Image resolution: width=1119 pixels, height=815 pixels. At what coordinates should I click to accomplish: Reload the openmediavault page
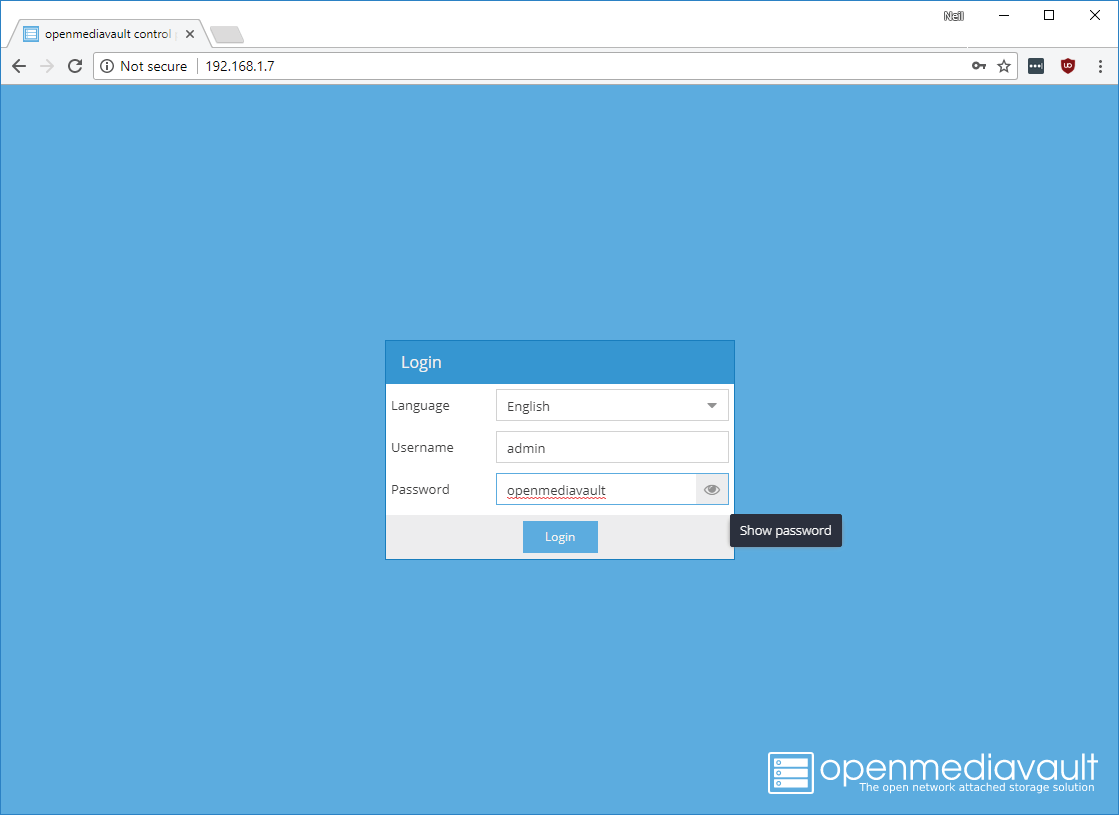click(x=75, y=66)
